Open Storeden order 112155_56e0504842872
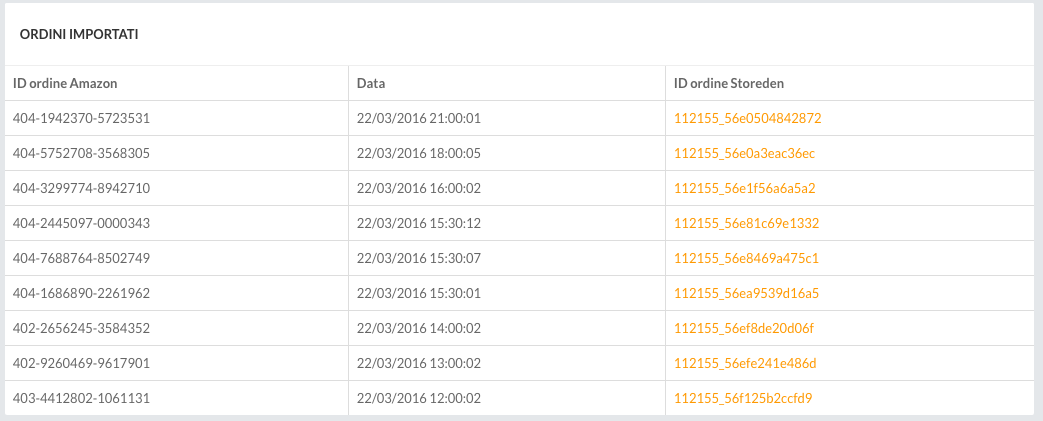This screenshot has width=1043, height=421. (747, 118)
